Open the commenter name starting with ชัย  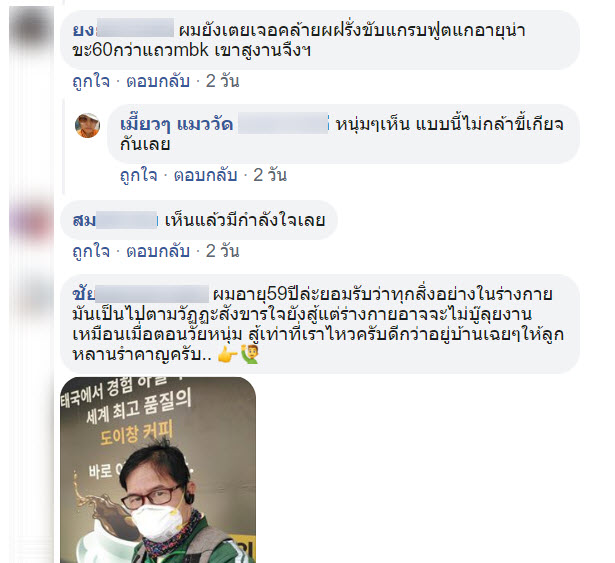coord(140,294)
